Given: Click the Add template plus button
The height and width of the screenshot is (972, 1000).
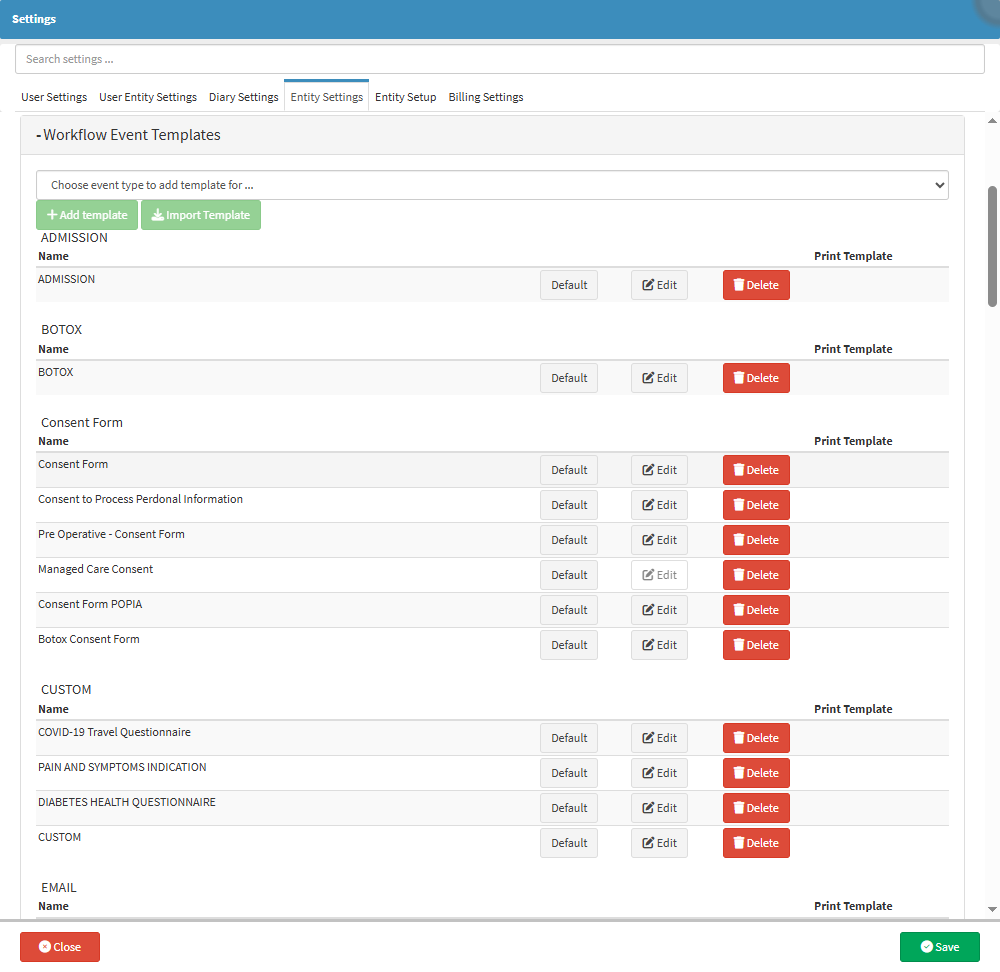Looking at the screenshot, I should [x=87, y=215].
